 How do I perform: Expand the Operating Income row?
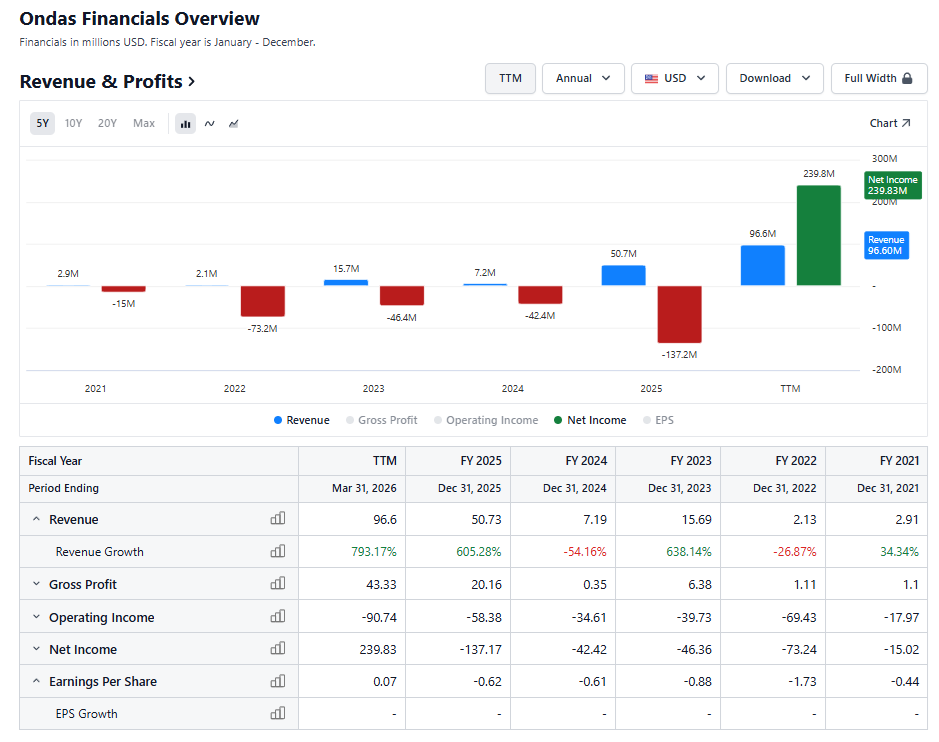click(37, 616)
